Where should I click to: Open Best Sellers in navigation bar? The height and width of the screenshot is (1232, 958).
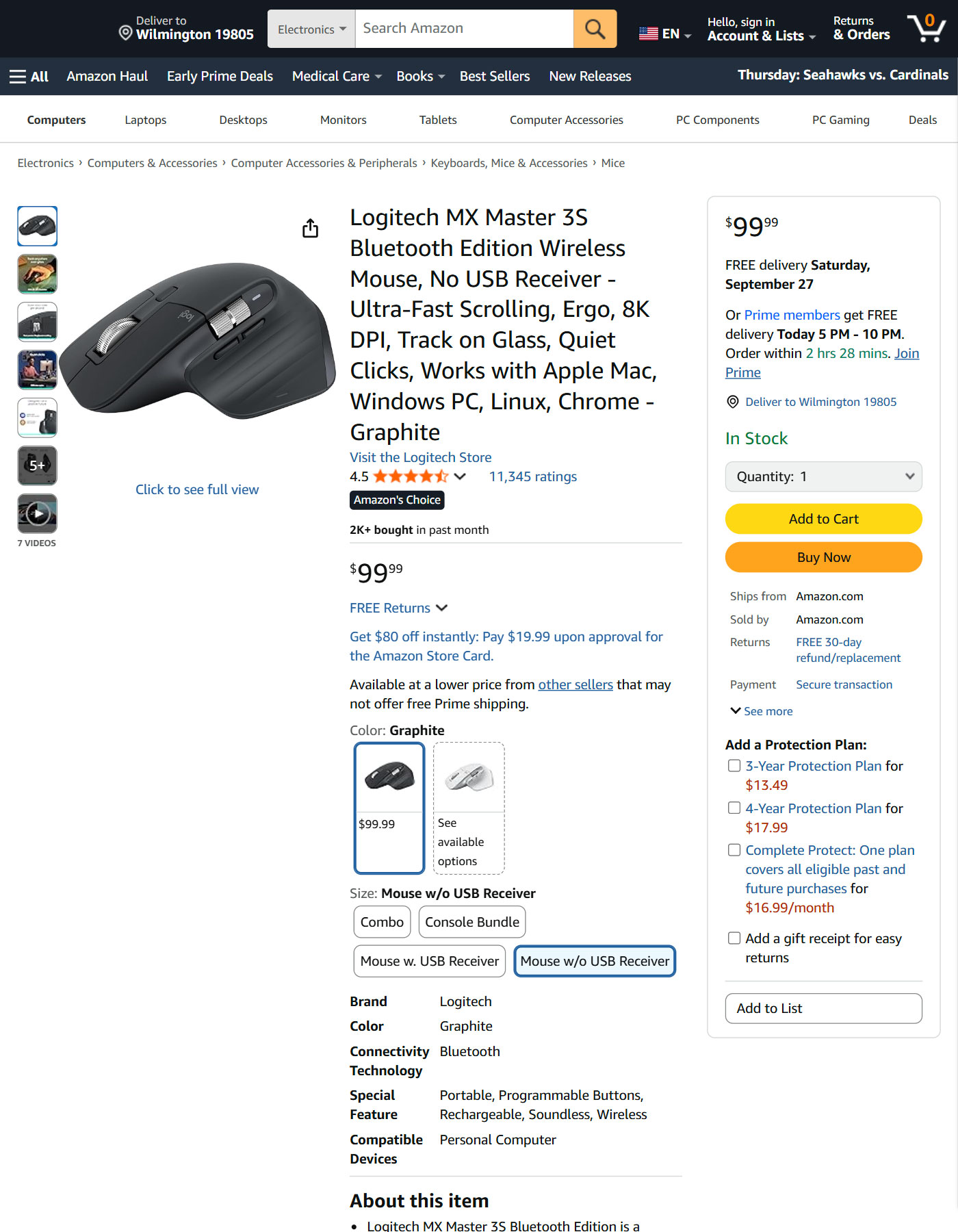495,77
